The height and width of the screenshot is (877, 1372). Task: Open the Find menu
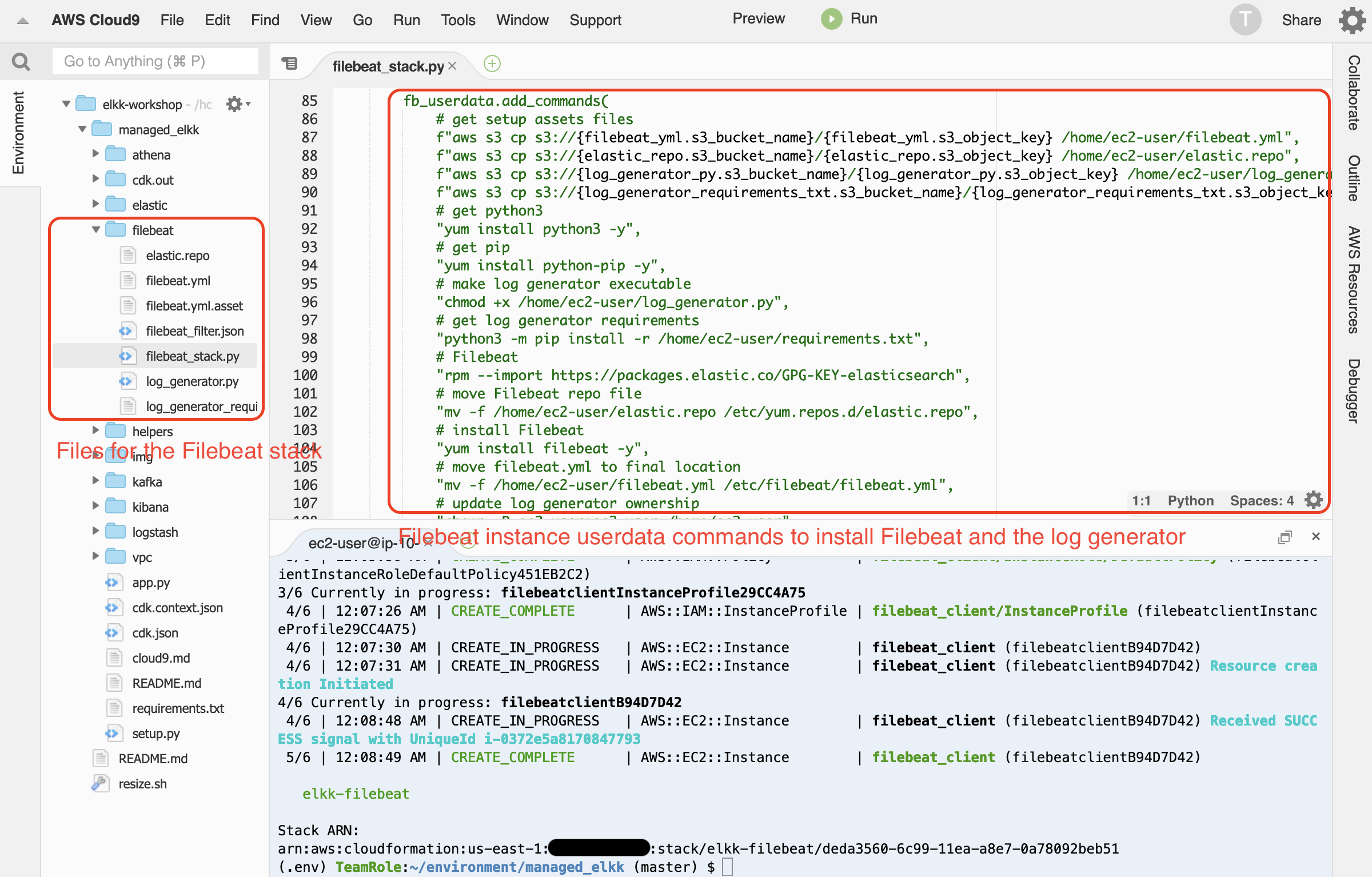(265, 20)
